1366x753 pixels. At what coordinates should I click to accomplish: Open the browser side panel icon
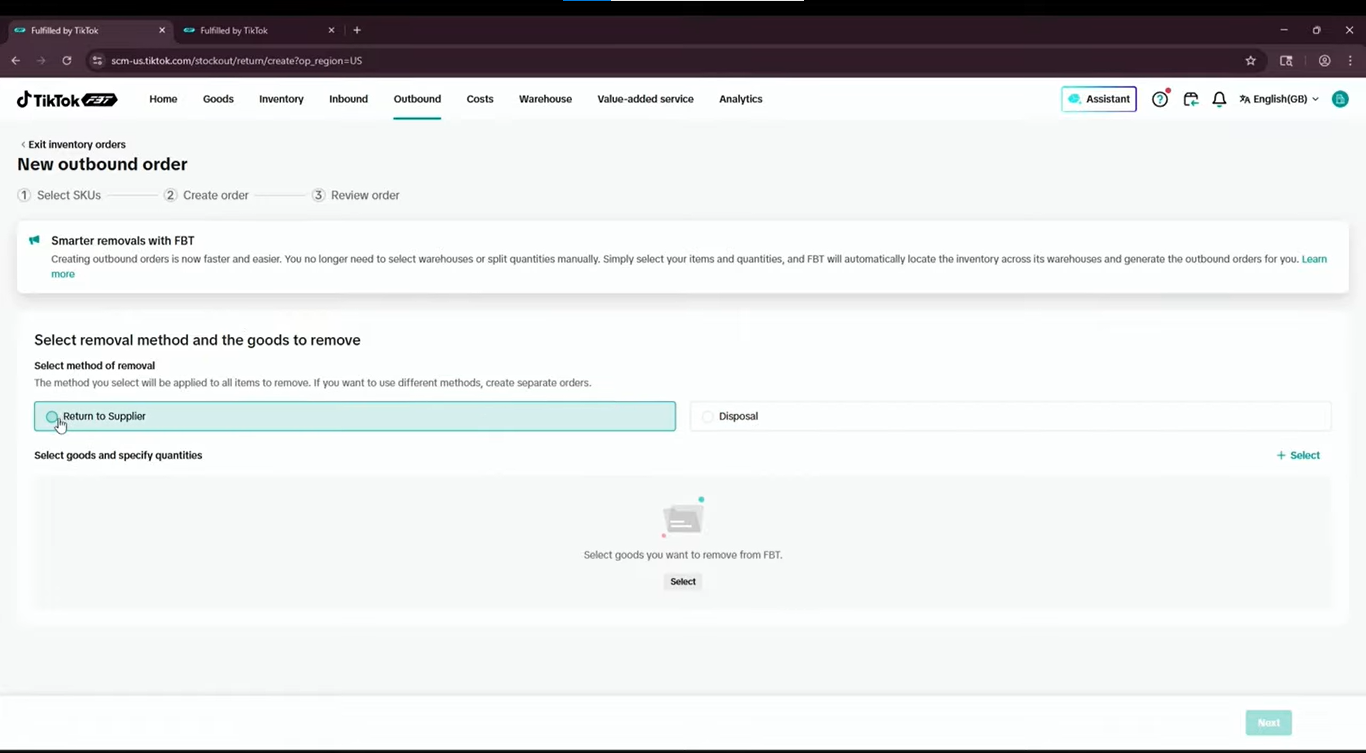pos(1286,61)
